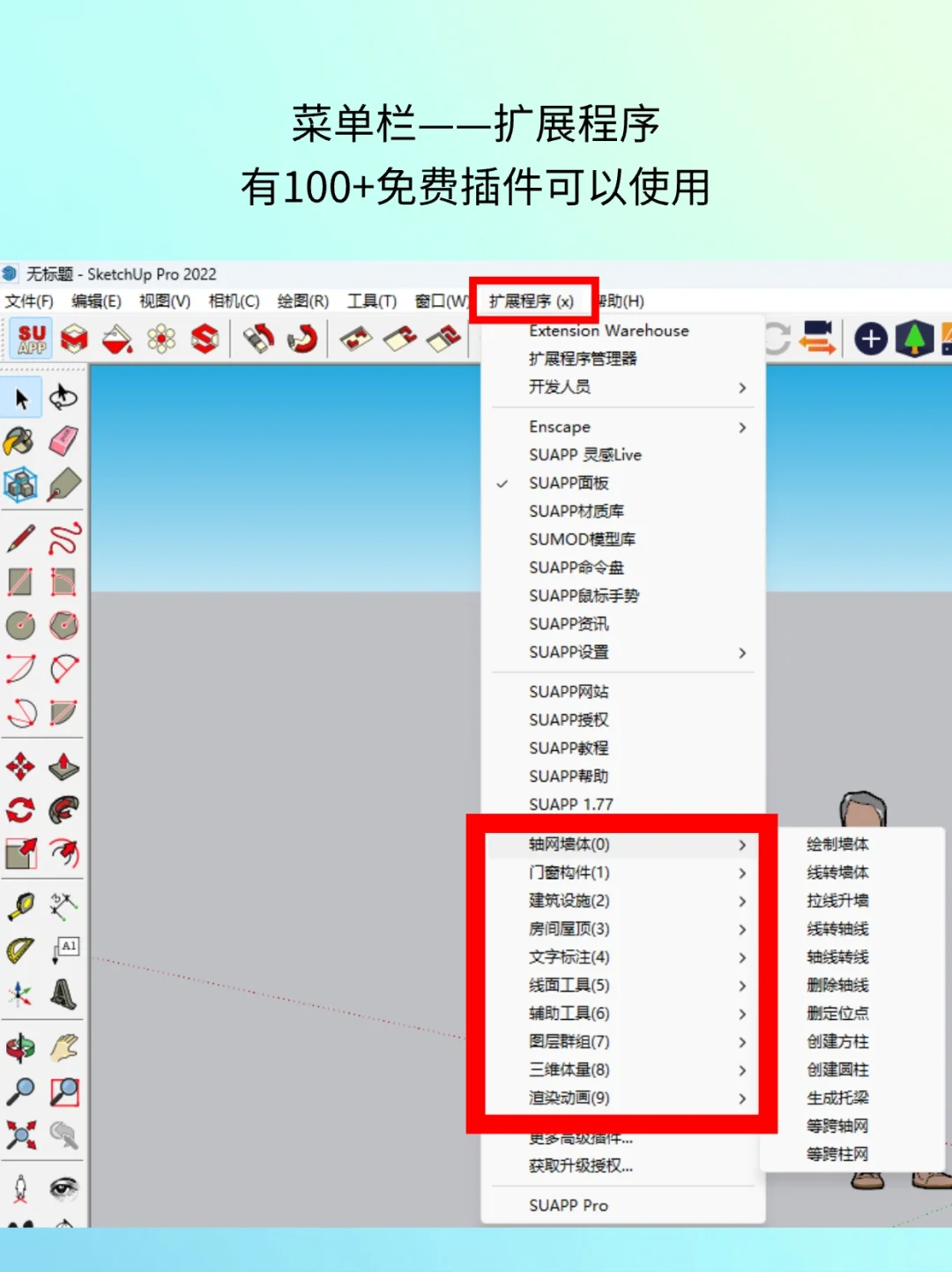The width and height of the screenshot is (952, 1272).
Task: Open the 窗口(W) menu
Action: (441, 301)
